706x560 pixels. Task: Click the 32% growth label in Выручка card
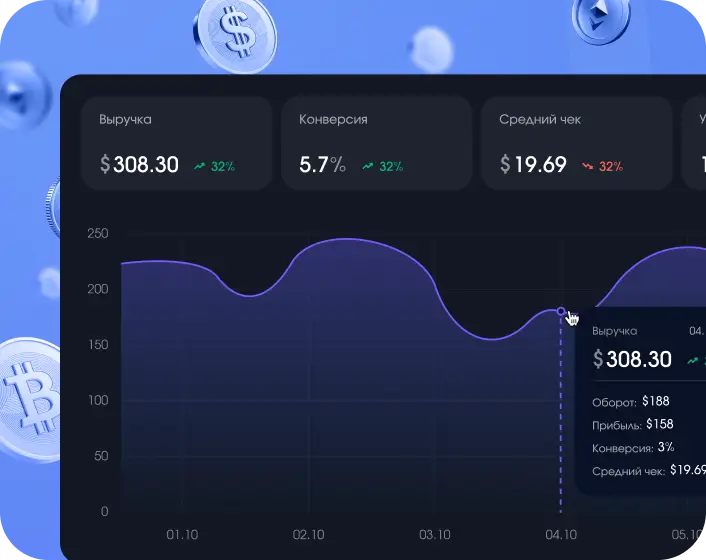pos(223,167)
